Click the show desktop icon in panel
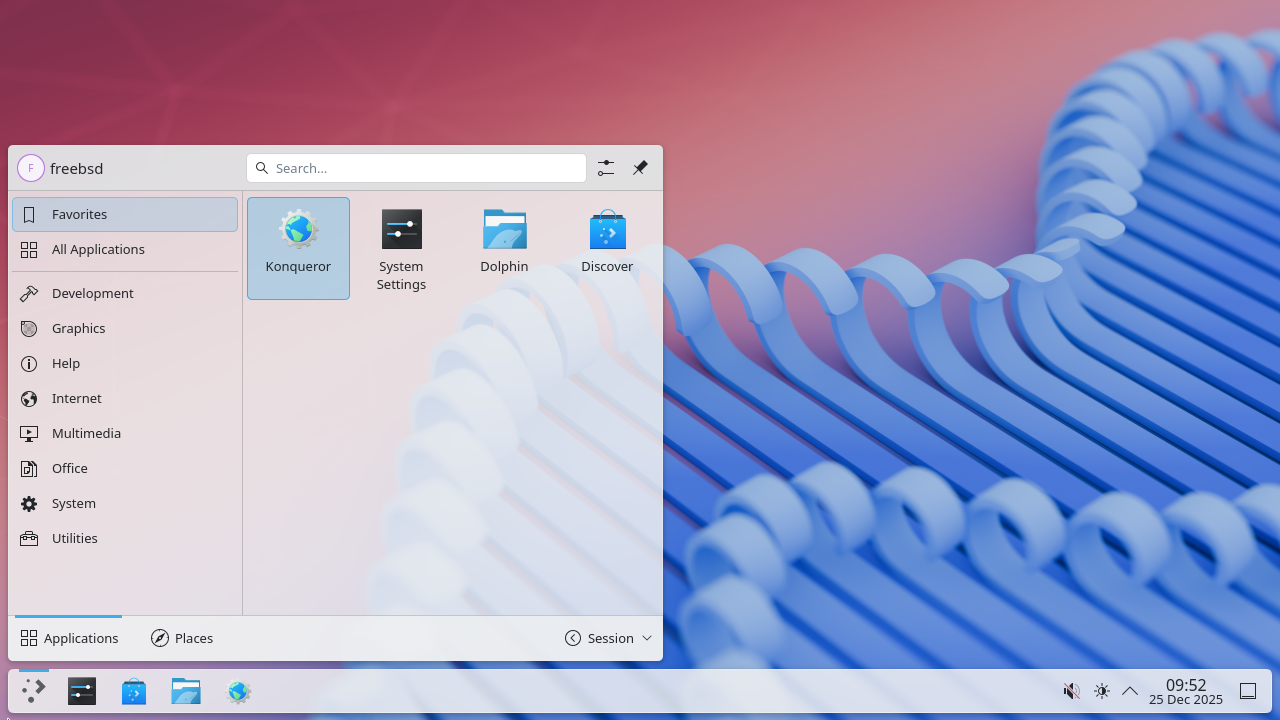Image resolution: width=1280 pixels, height=720 pixels. 1248,691
